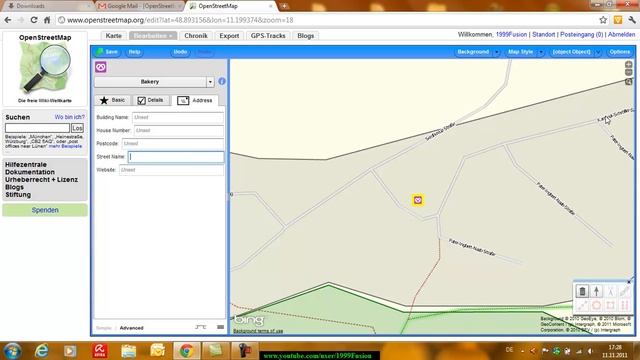The image size is (640, 360).
Task: Click the blue info icon beside Bakery
Action: (x=222, y=81)
